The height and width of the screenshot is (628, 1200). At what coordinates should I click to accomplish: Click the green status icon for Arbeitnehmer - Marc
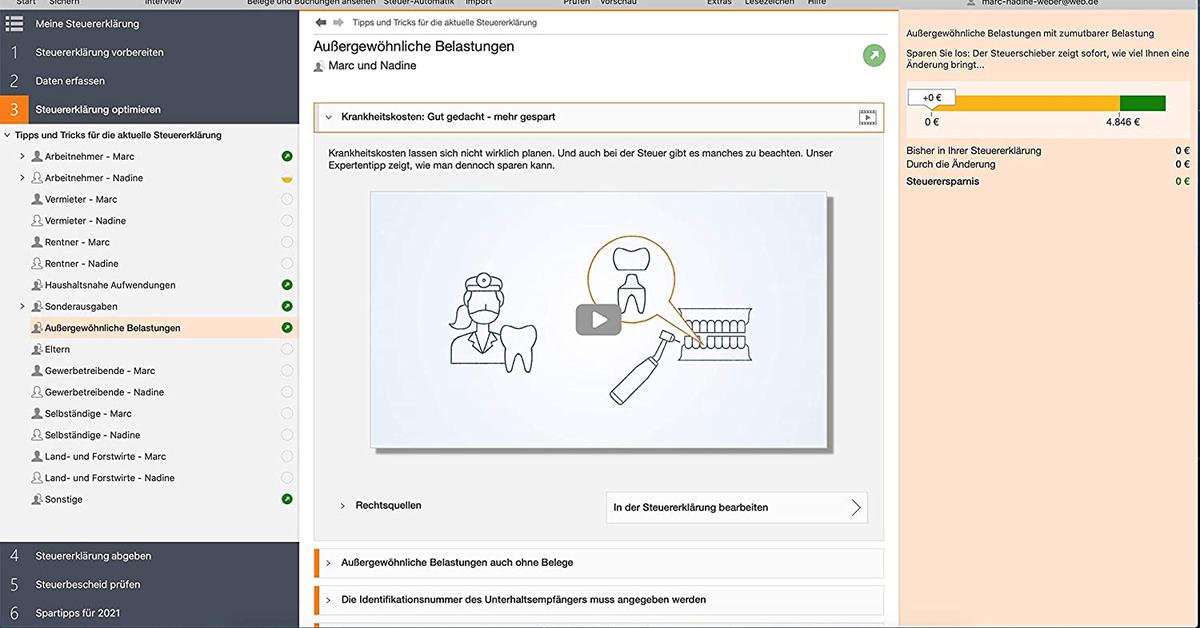[287, 157]
